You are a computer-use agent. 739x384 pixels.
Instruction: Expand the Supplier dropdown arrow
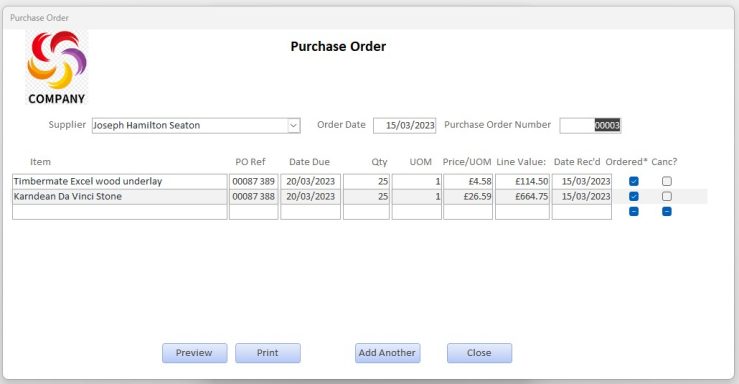coord(294,126)
